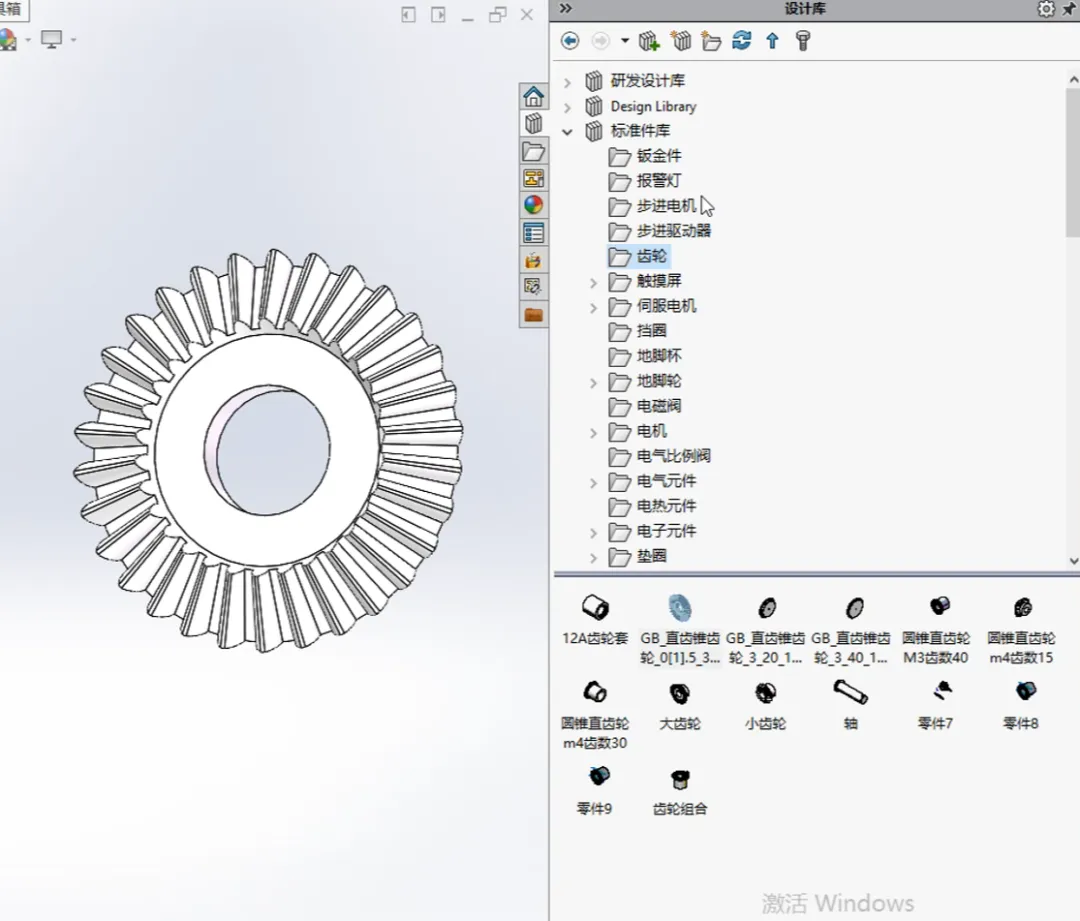Image resolution: width=1080 pixels, height=921 pixels.
Task: Open the history dropdown arrow in toolbar
Action: point(625,41)
